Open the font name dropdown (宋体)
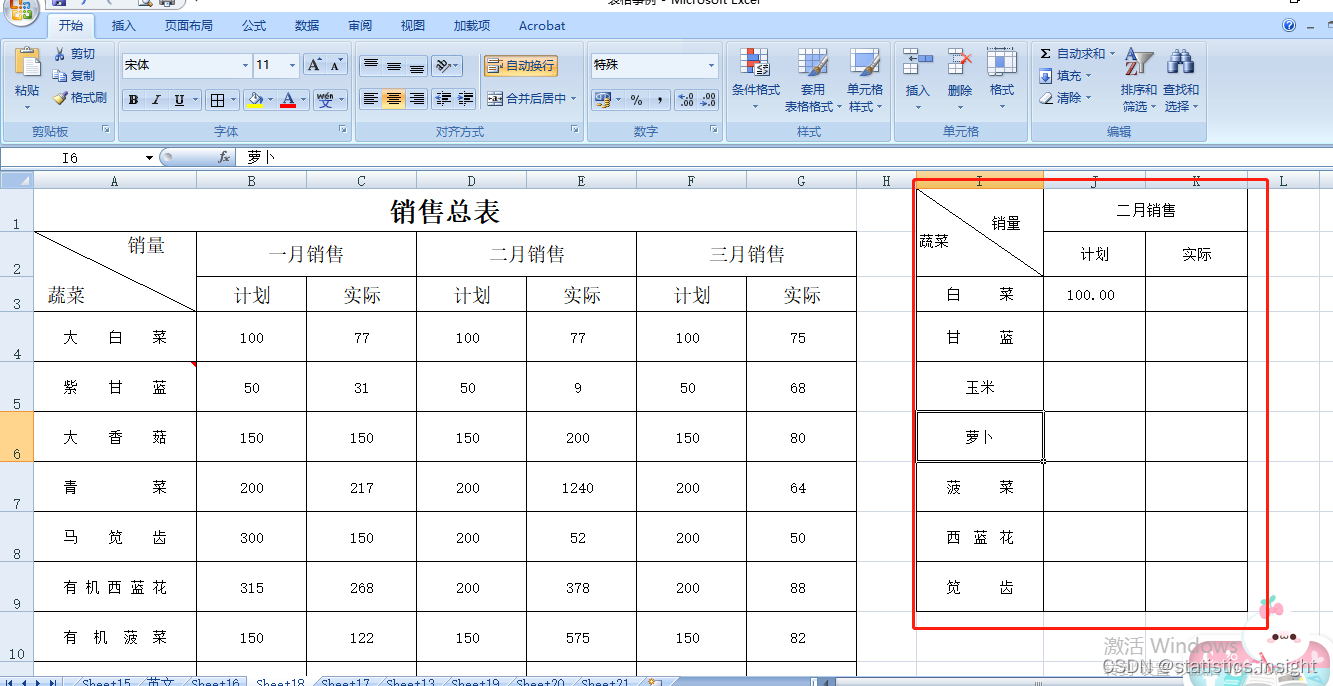 coord(246,66)
